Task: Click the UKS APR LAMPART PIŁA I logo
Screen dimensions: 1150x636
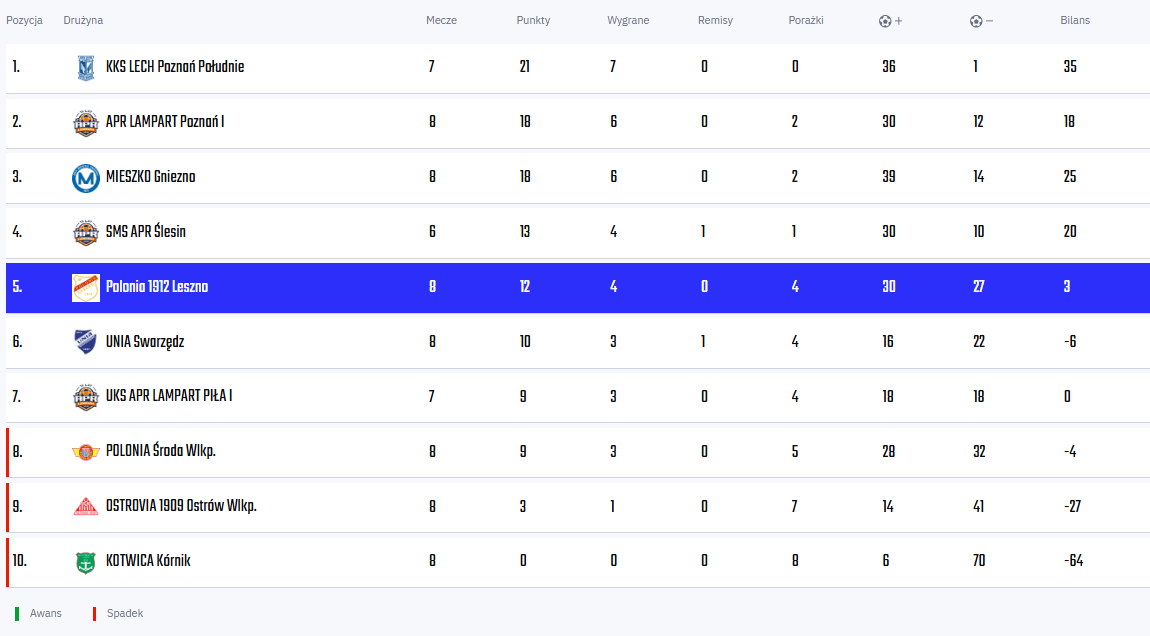Action: 86,397
